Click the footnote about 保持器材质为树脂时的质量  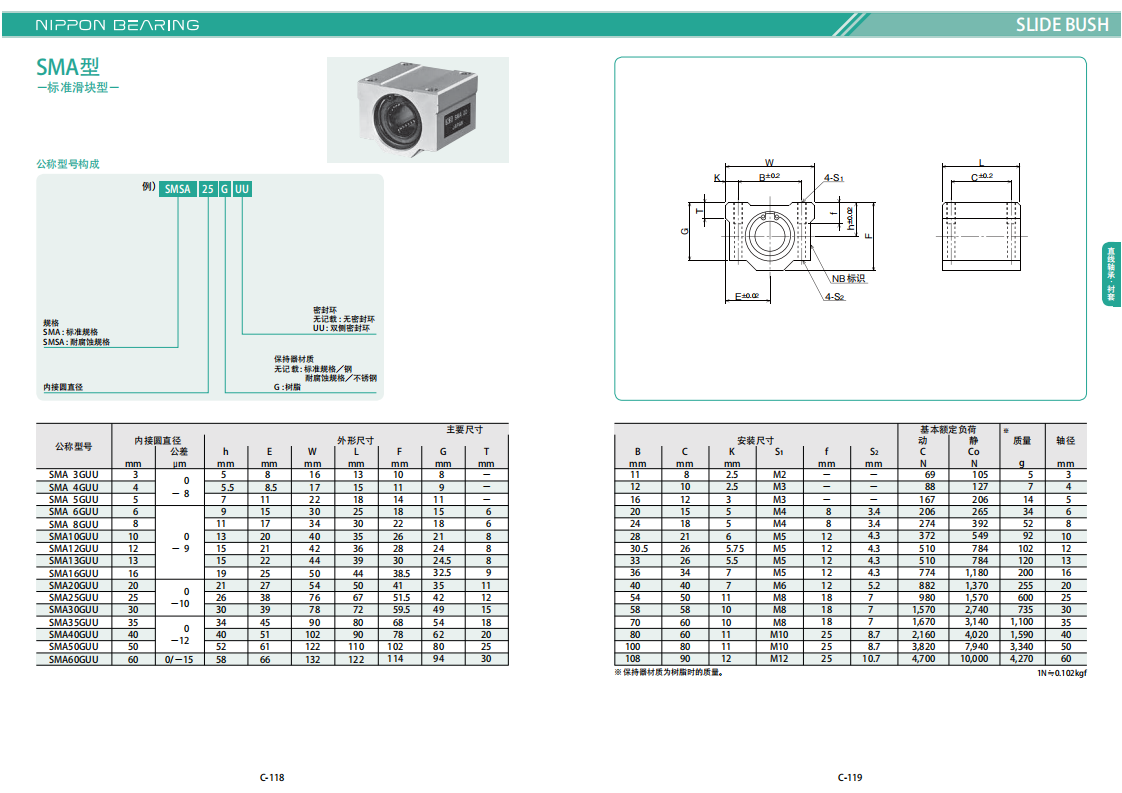[x=670, y=673]
